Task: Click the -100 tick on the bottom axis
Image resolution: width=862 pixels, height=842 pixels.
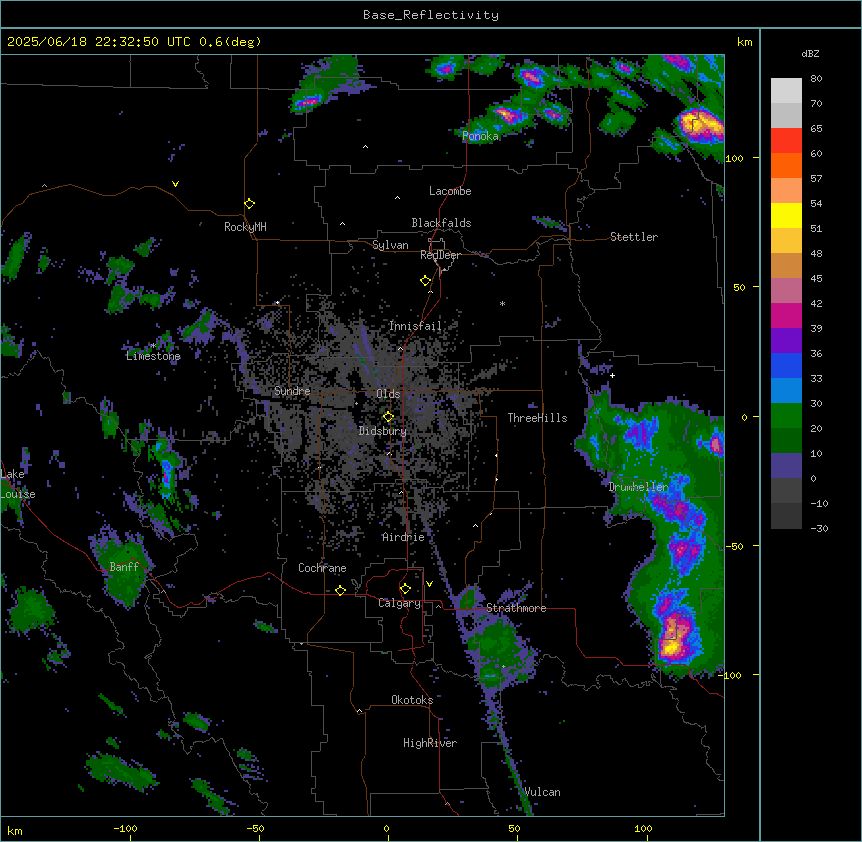Action: [125, 828]
